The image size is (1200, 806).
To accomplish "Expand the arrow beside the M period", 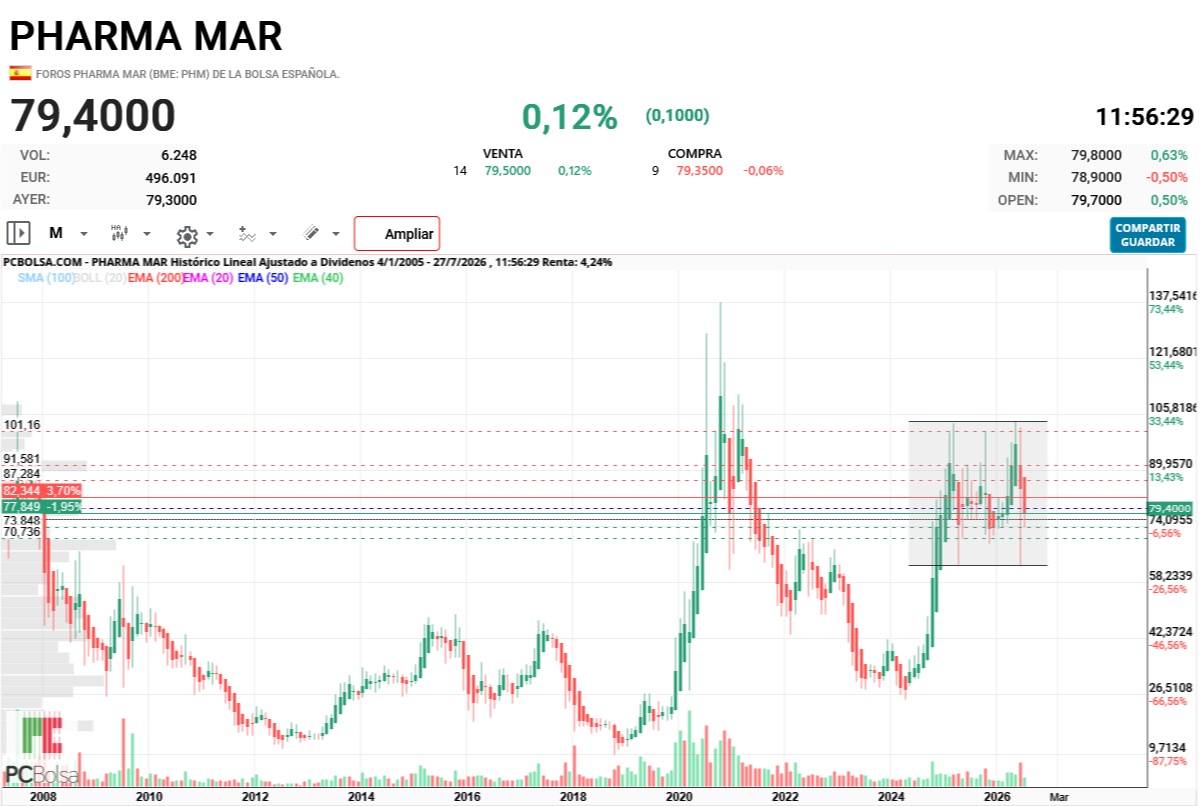I will click(84, 234).
